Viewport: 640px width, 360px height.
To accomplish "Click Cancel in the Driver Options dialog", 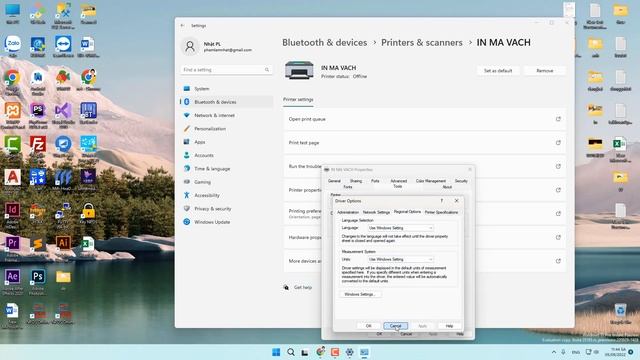I will (x=396, y=326).
